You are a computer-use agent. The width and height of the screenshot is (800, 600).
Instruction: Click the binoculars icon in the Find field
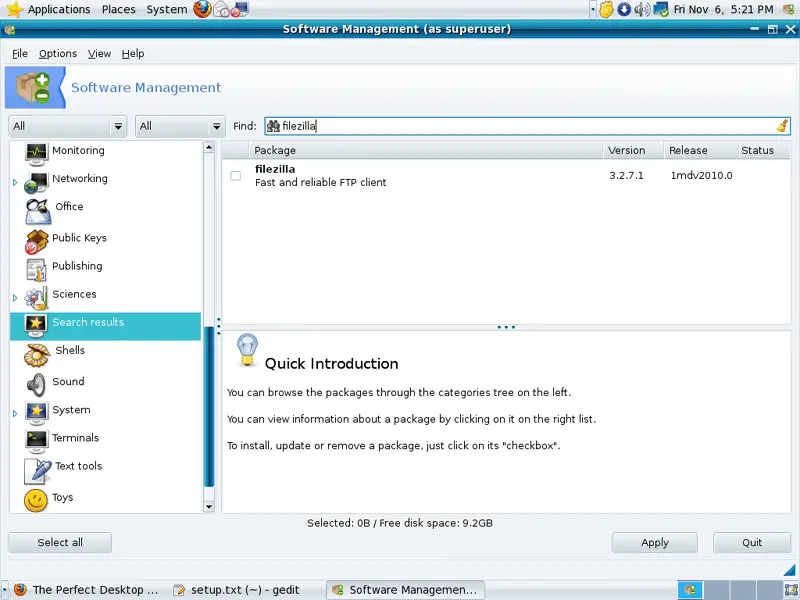pos(273,126)
